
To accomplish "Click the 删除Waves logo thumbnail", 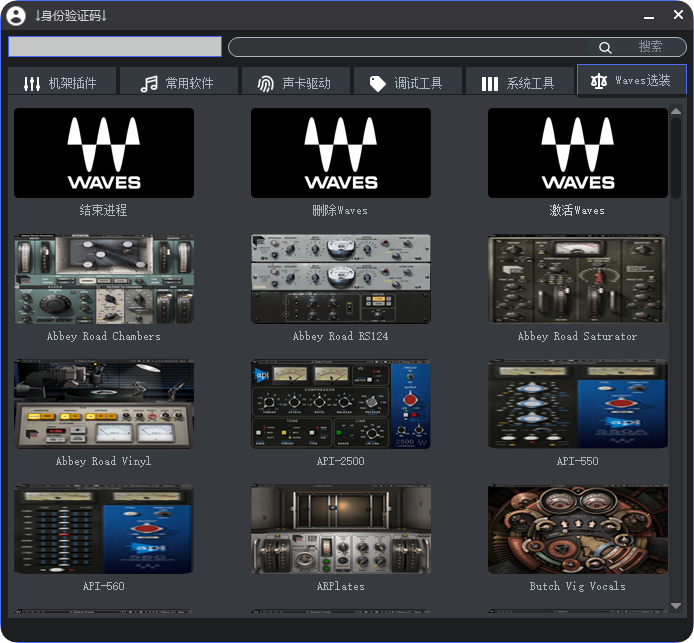I will (x=341, y=153).
